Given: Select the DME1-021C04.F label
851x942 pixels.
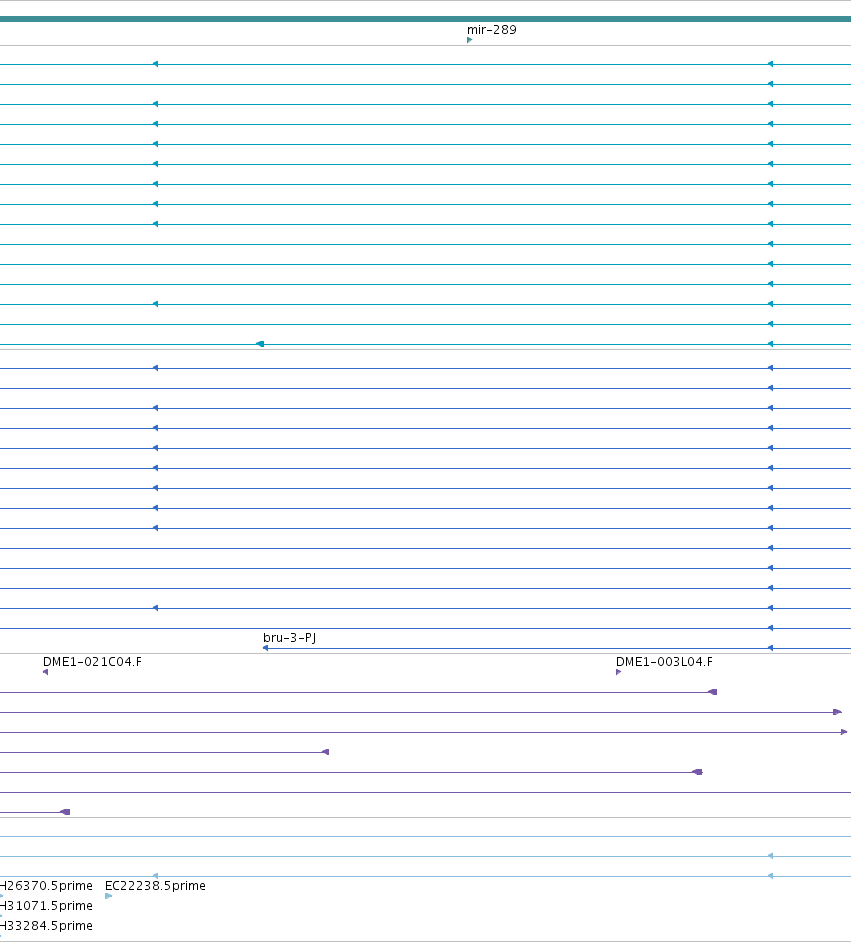Looking at the screenshot, I should 92,661.
